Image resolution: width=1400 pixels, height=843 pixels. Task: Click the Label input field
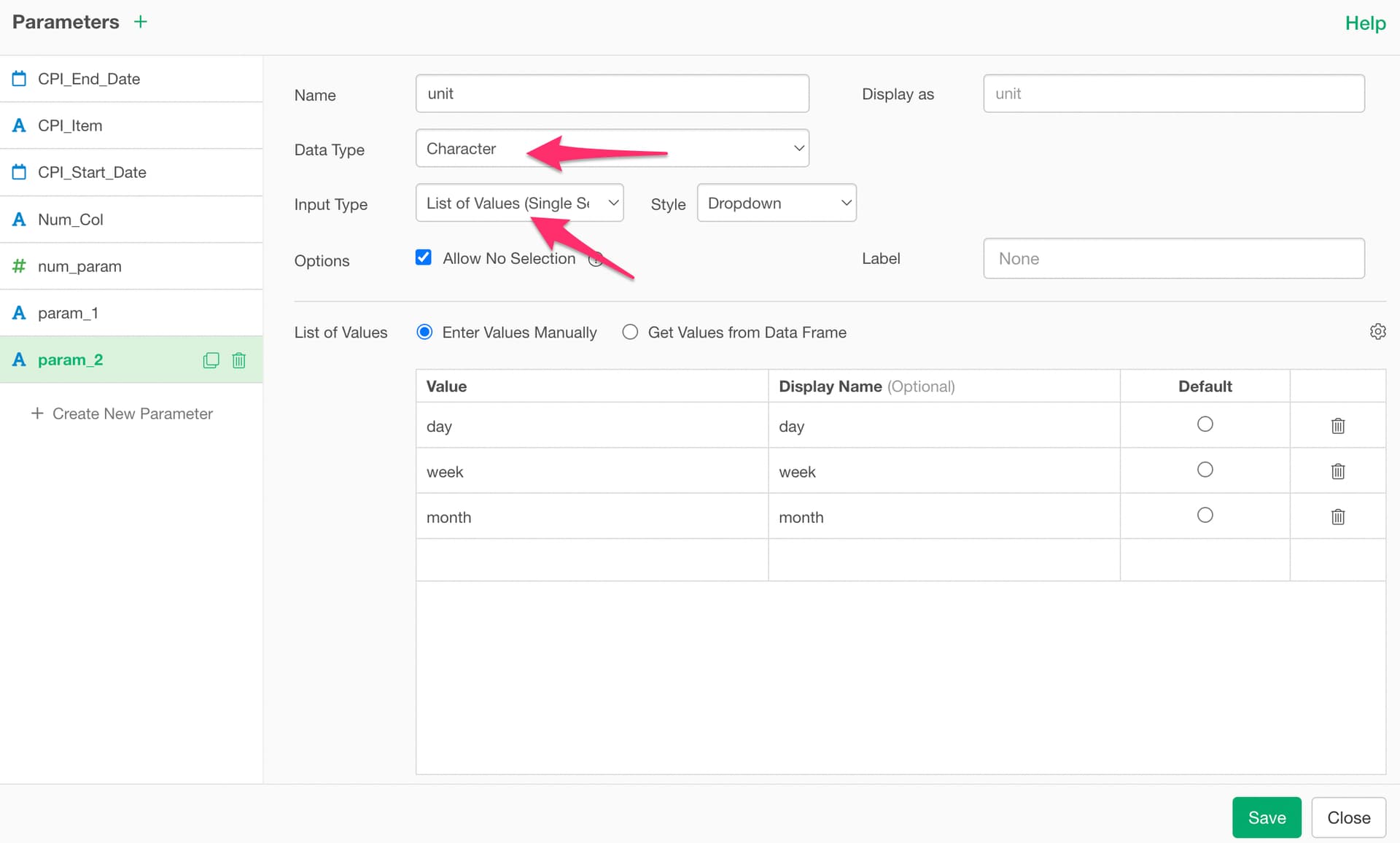click(1174, 258)
